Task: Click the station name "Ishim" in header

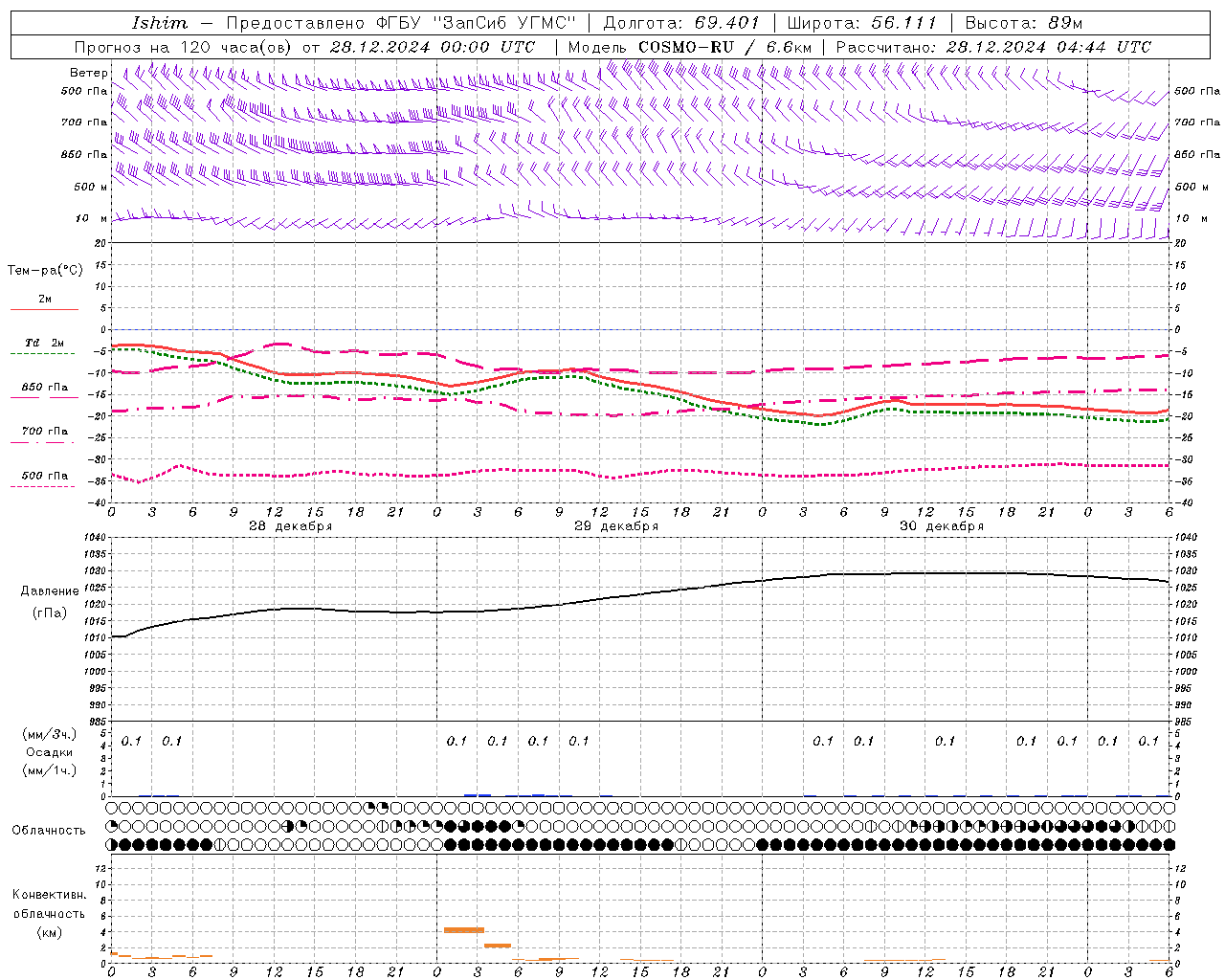Action: coord(160,23)
